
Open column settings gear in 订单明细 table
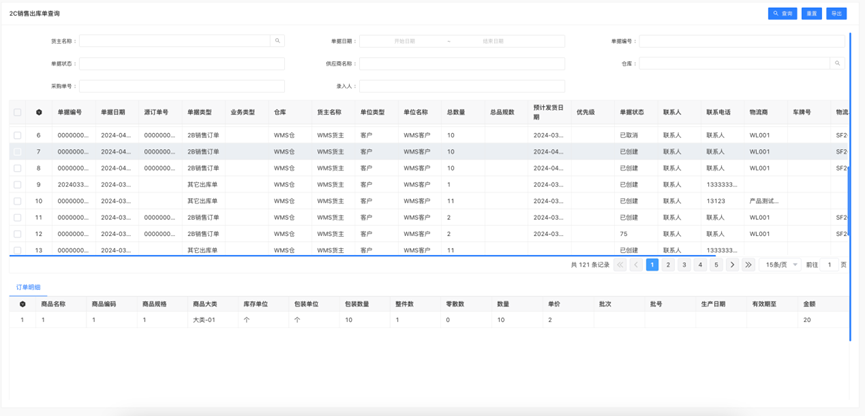point(22,304)
